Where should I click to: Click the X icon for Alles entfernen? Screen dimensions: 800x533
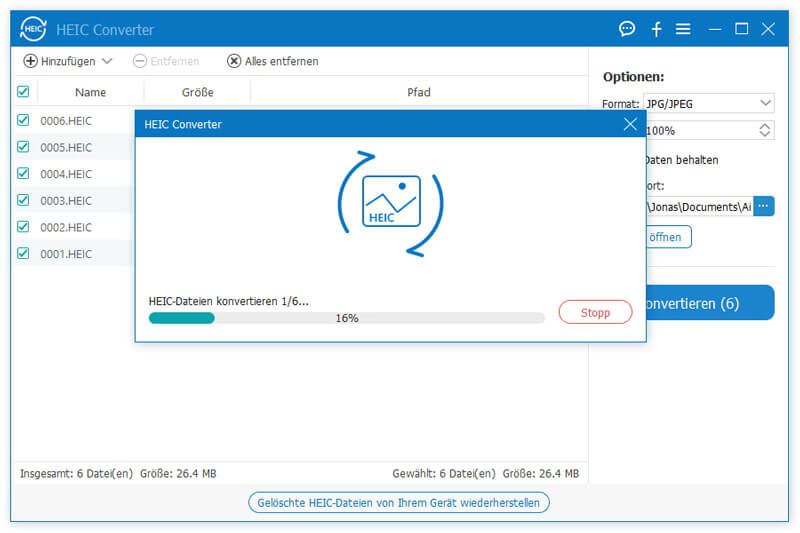click(x=234, y=61)
